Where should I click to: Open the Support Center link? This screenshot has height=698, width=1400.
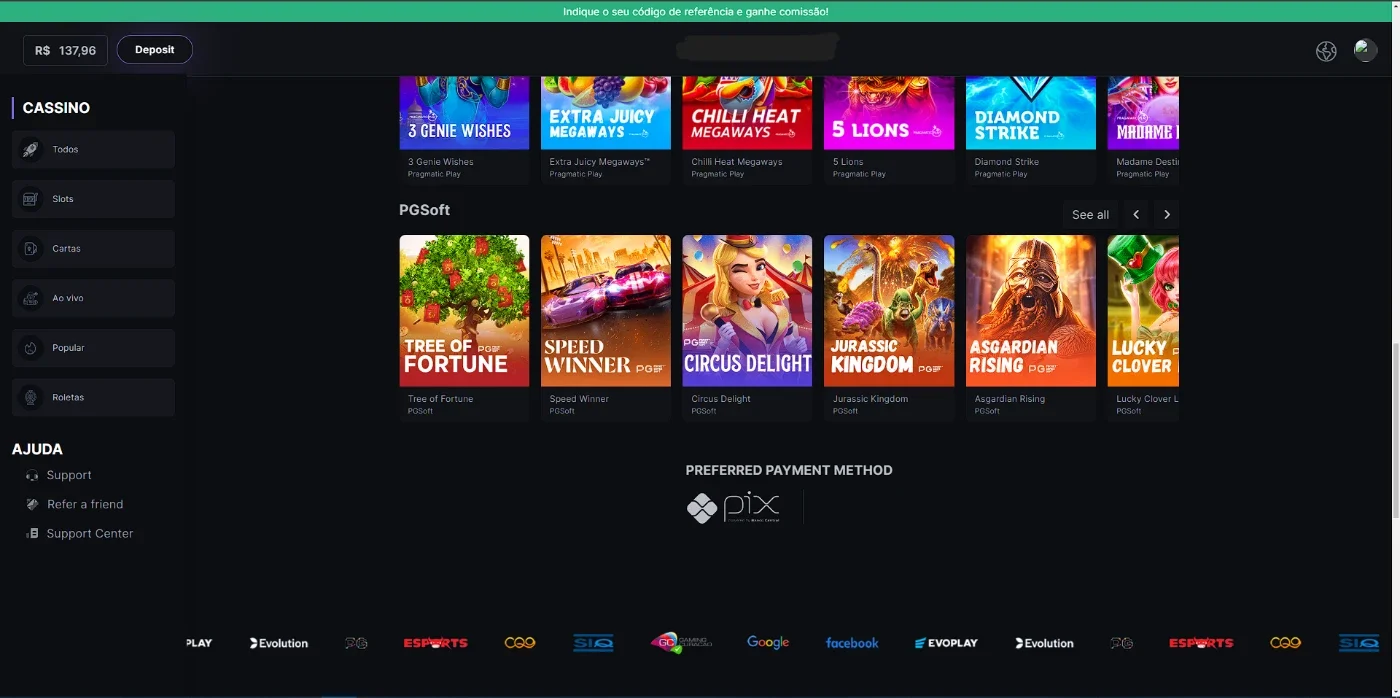coord(90,533)
